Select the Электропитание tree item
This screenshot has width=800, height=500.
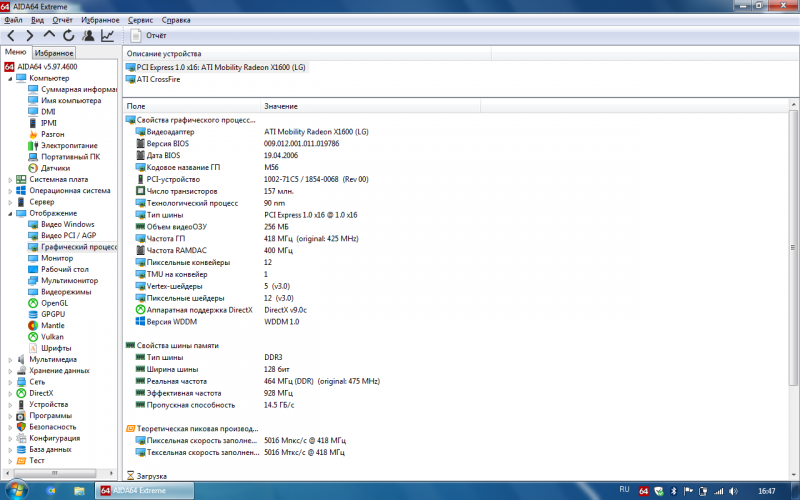[63, 145]
